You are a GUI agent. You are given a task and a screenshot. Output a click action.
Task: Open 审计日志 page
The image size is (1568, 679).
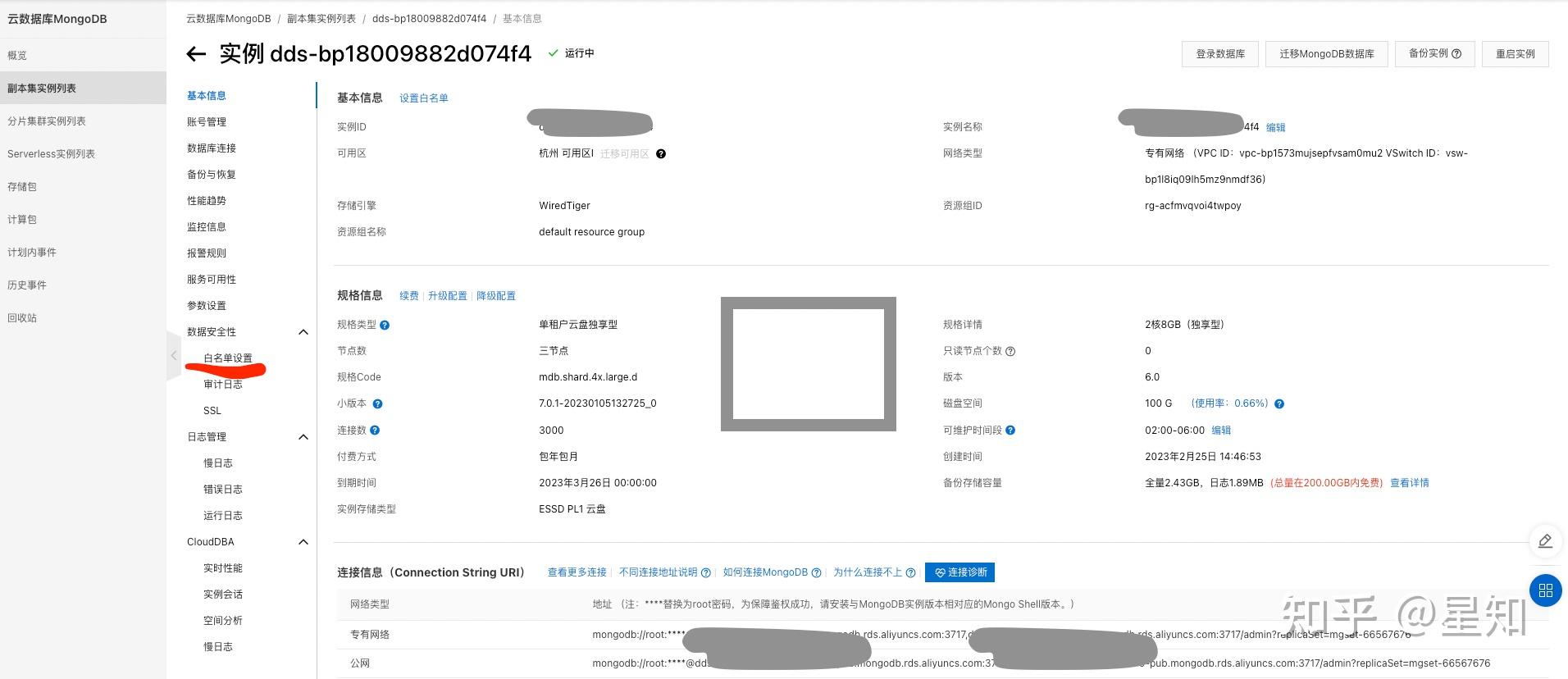[x=223, y=385]
